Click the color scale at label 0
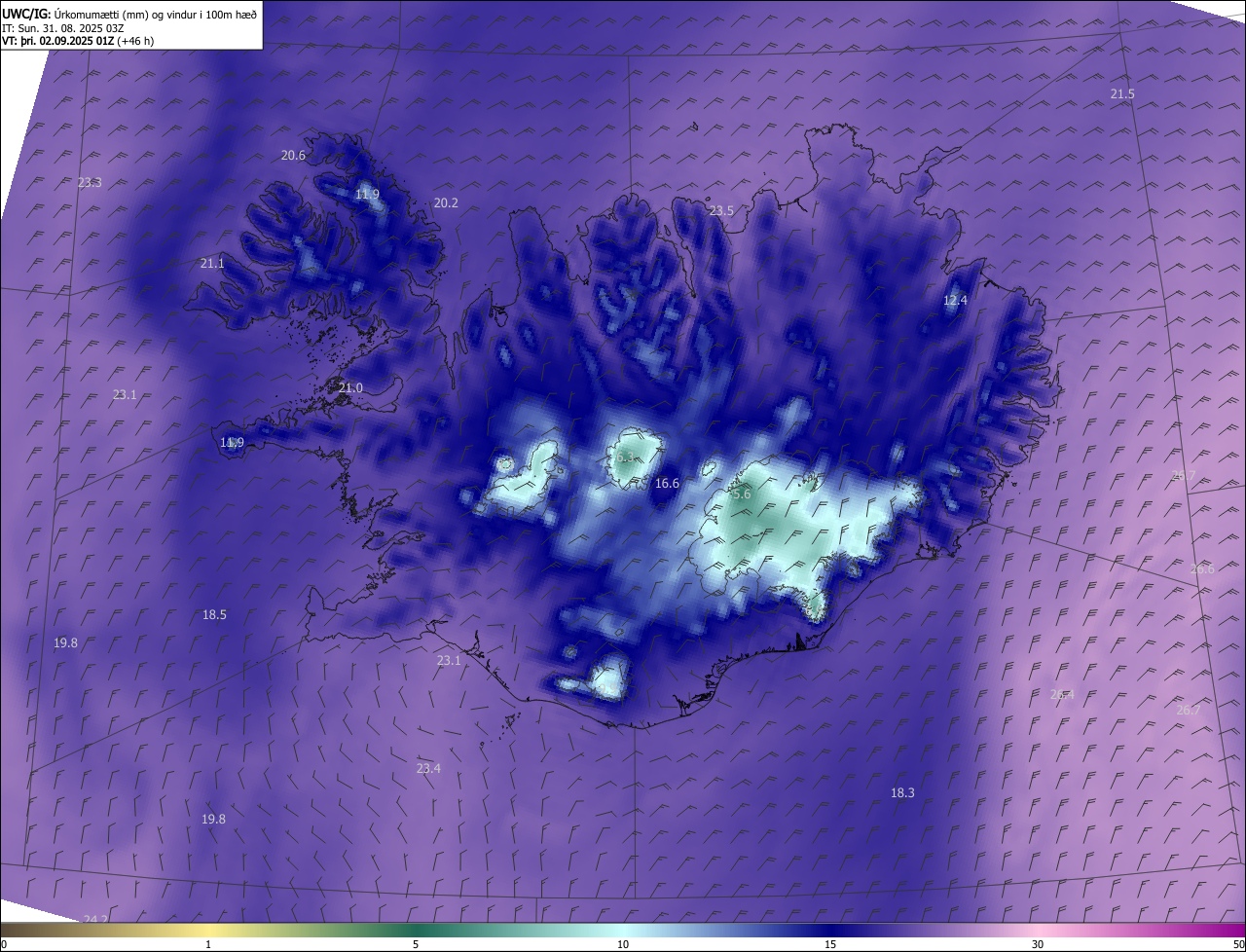Image resolution: width=1246 pixels, height=952 pixels. click(3, 944)
